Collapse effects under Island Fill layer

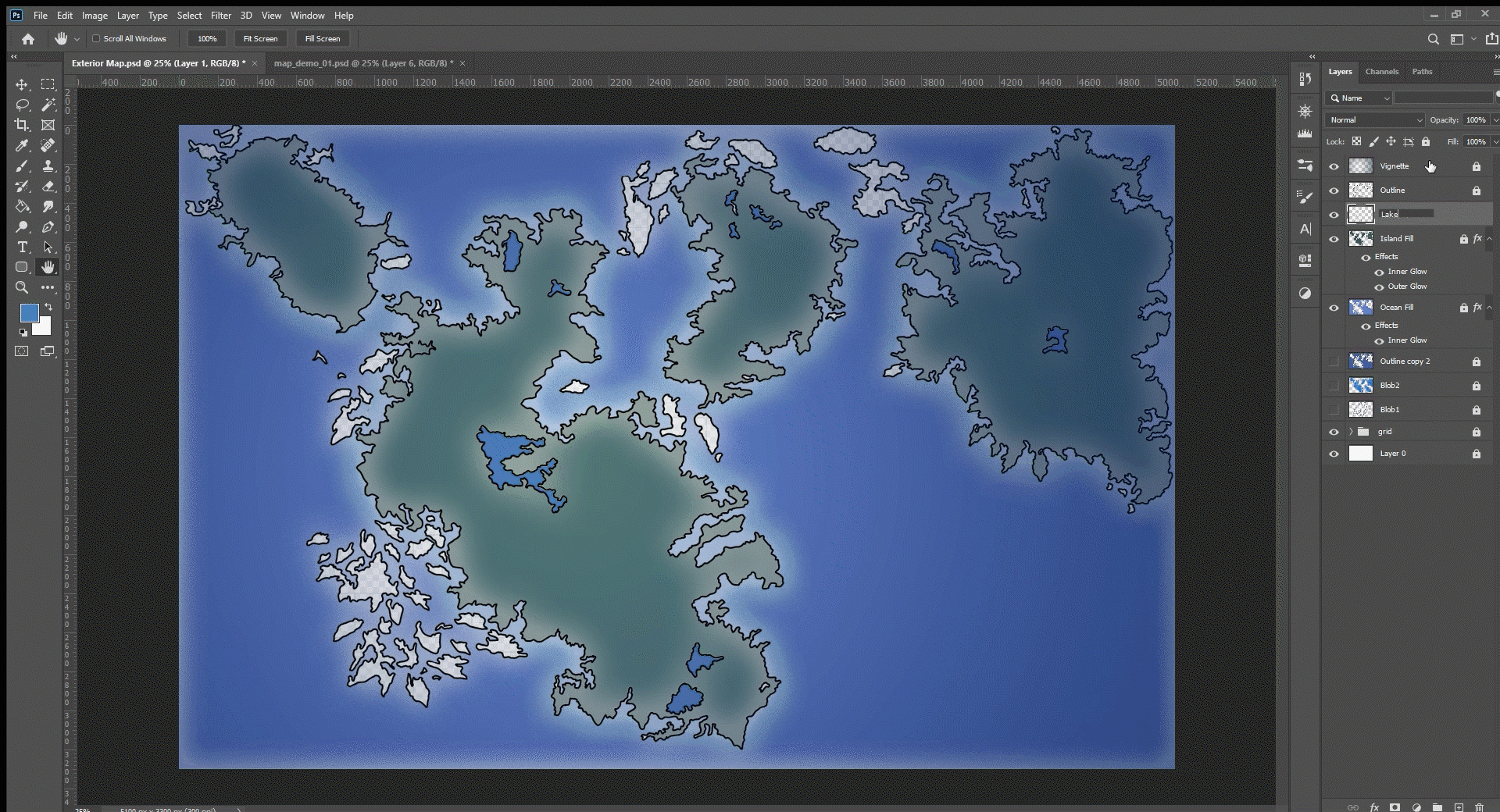(x=1489, y=240)
